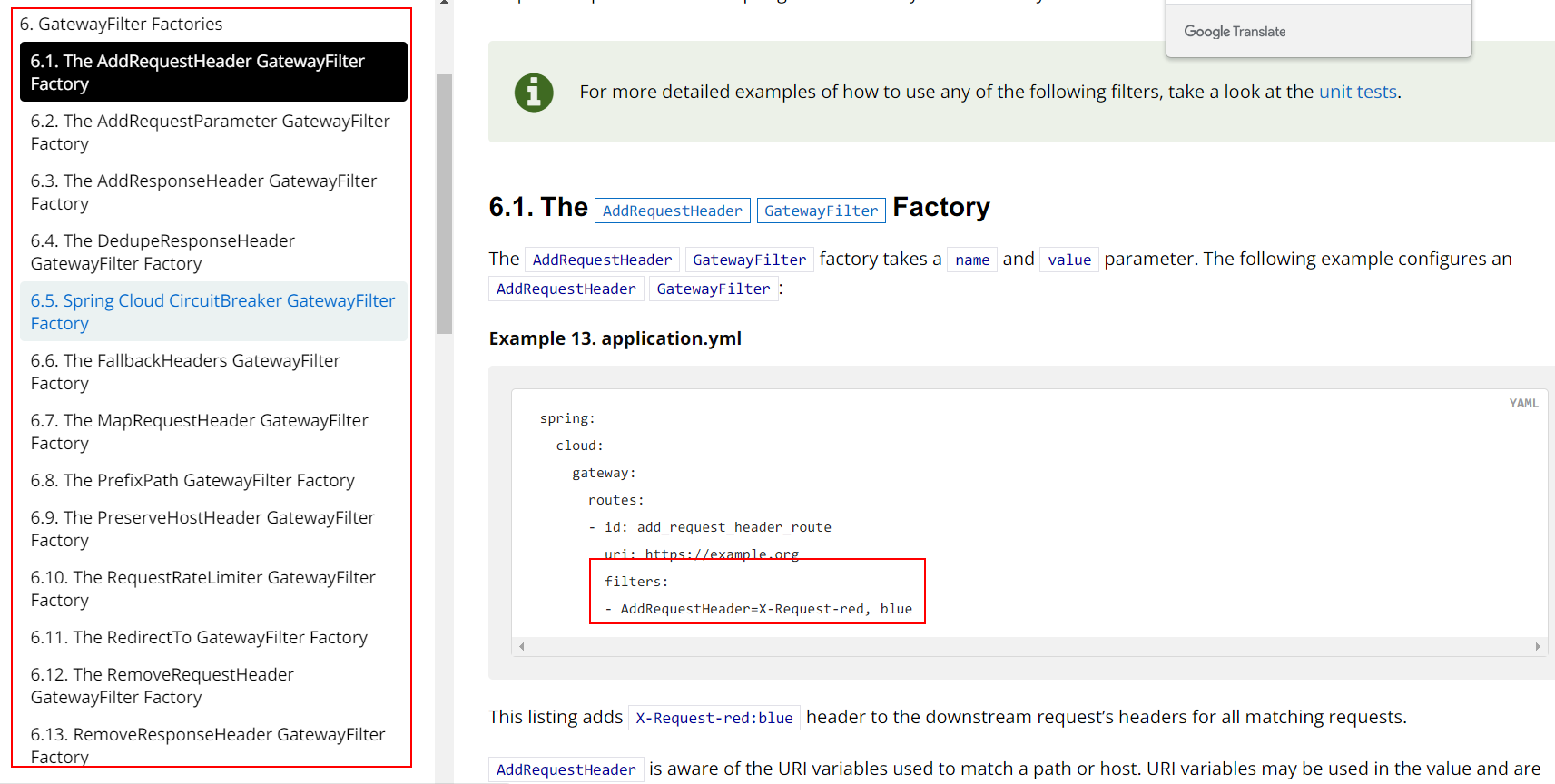Jump to 6.6 FallbackHeaders GatewayFilter Factory
The height and width of the screenshot is (784, 1555).
213,371
